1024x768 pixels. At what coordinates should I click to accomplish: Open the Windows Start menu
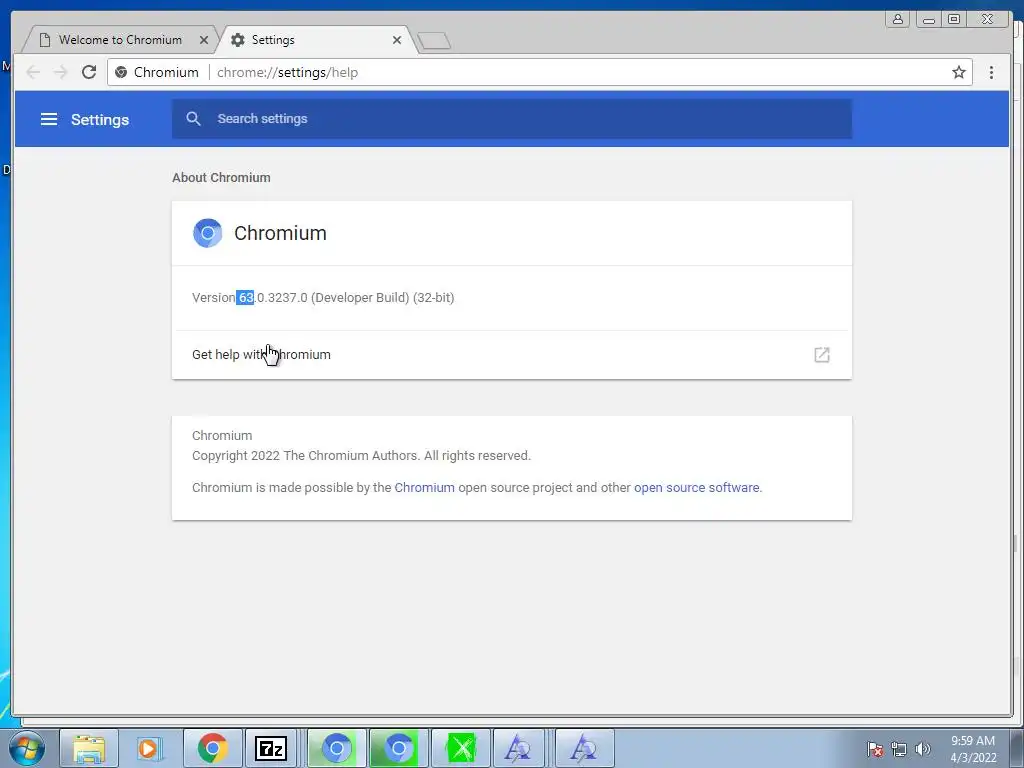[x=27, y=748]
